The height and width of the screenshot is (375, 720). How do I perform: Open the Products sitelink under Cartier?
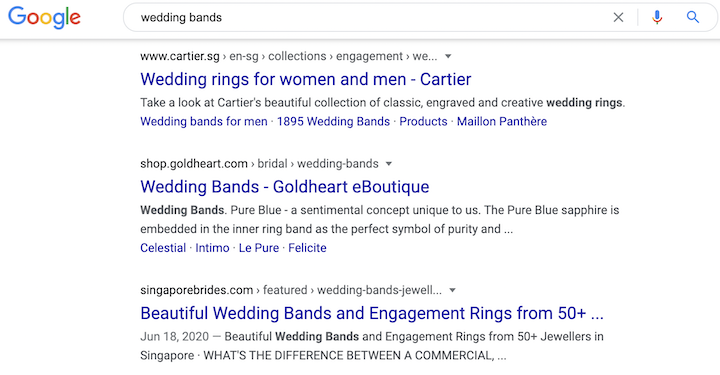tap(423, 122)
